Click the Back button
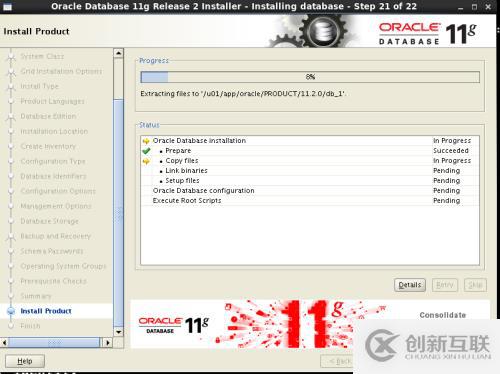 pyautogui.click(x=337, y=361)
